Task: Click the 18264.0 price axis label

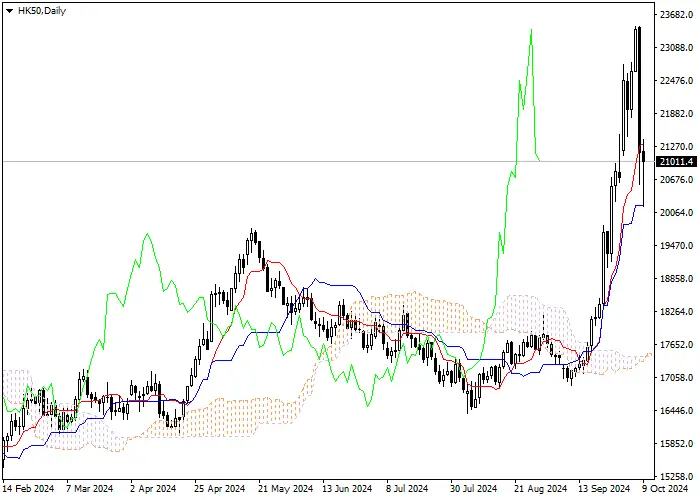Action: [x=676, y=312]
